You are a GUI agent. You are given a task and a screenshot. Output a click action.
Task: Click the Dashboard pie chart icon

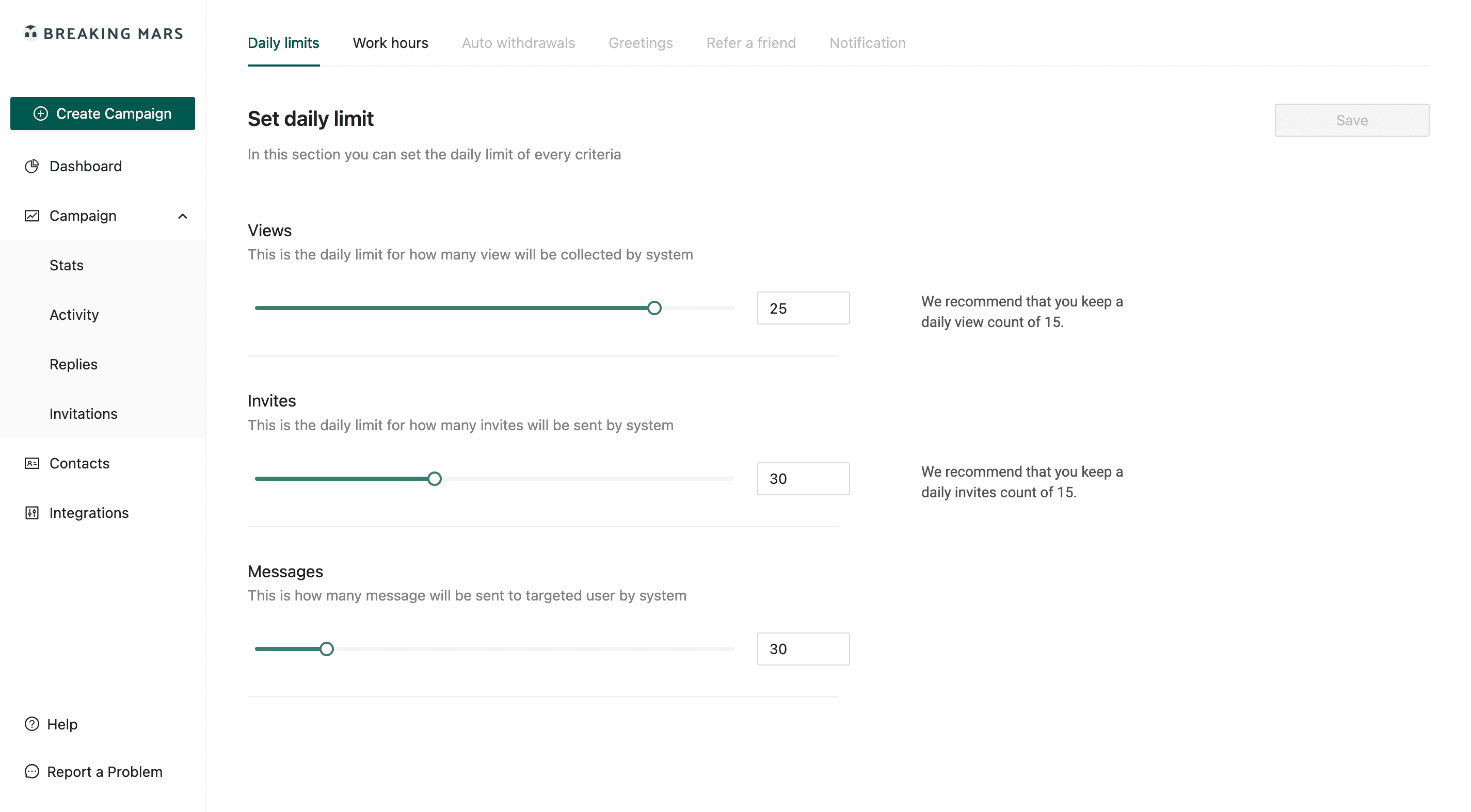tap(32, 166)
